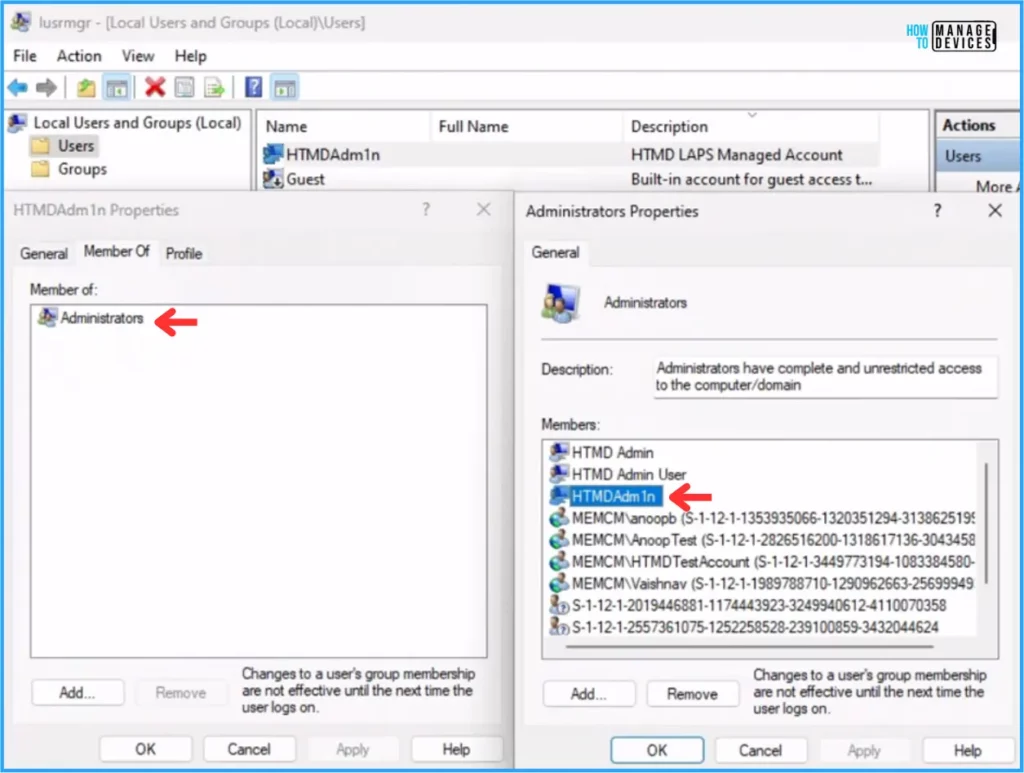This screenshot has width=1024, height=773.
Task: Click Help in HTMDAdm1n Properties dialog
Action: (456, 749)
